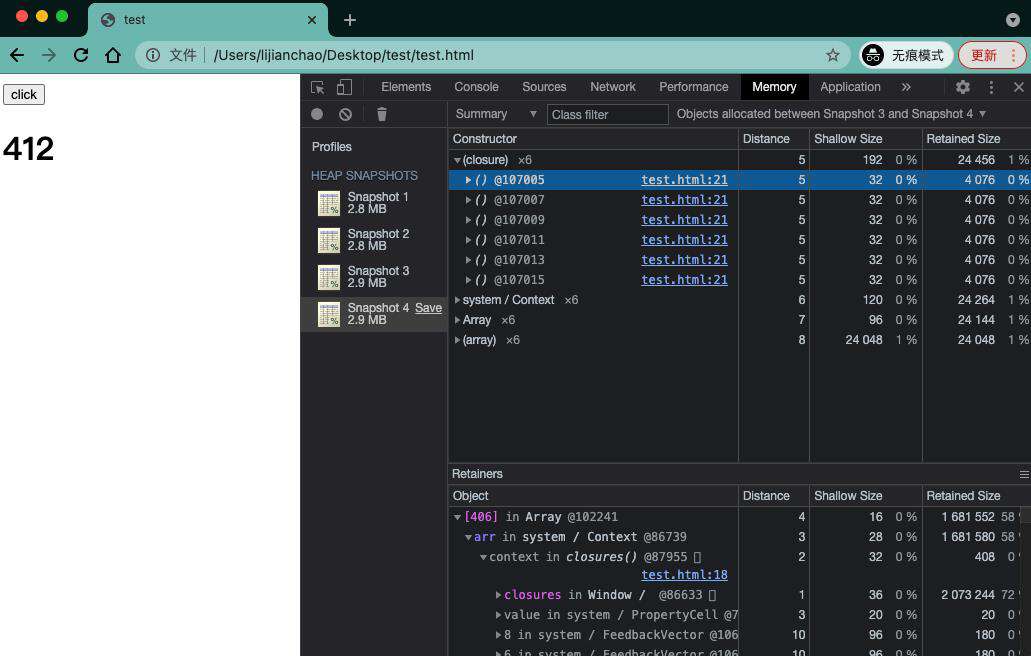The width and height of the screenshot is (1031, 656).
Task: Click the Class filter input field
Action: coord(608,114)
